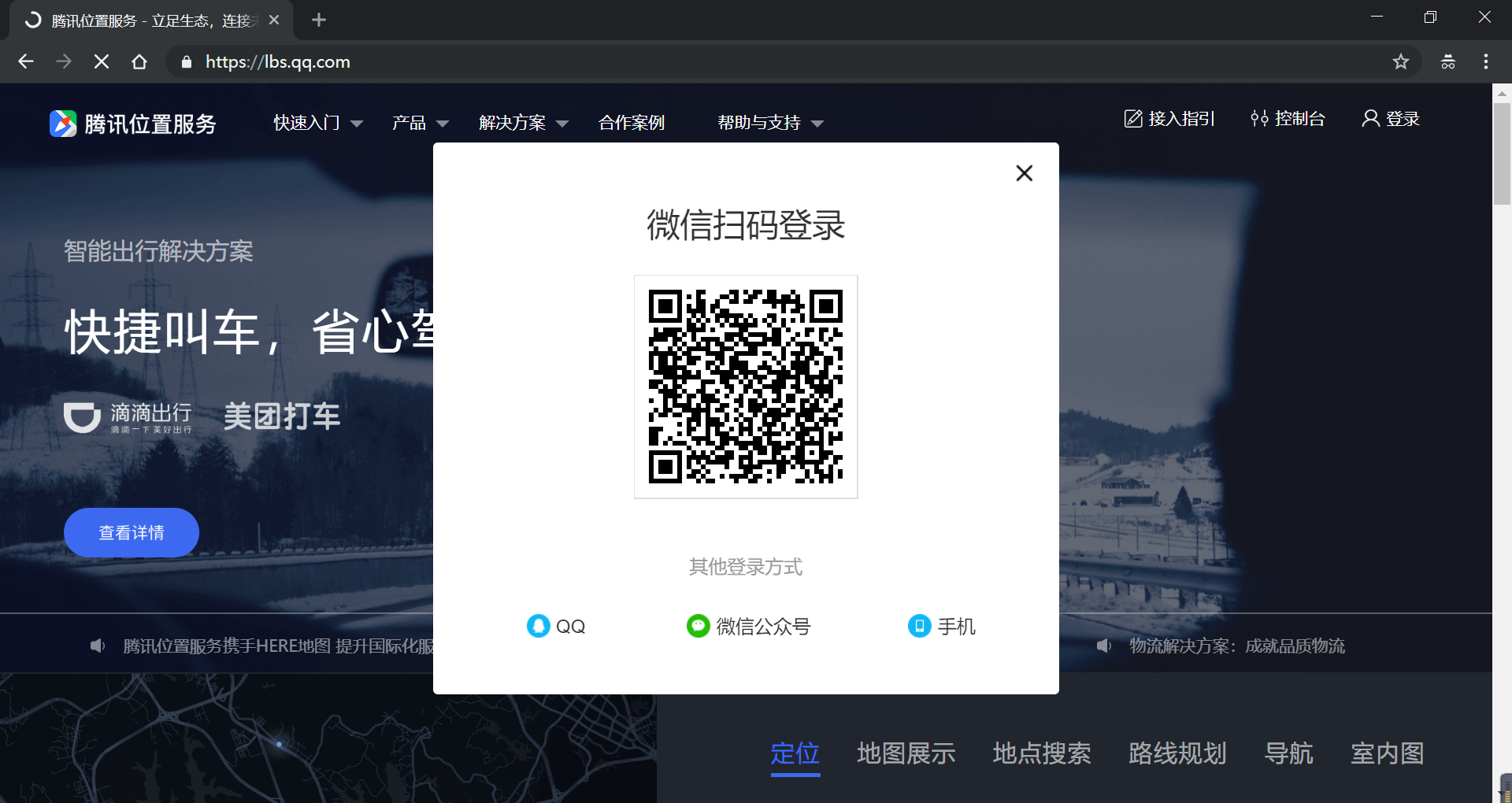Click the 物流解决方案：成就品质物流 news headline
The image size is (1512, 803).
pos(1237,646)
